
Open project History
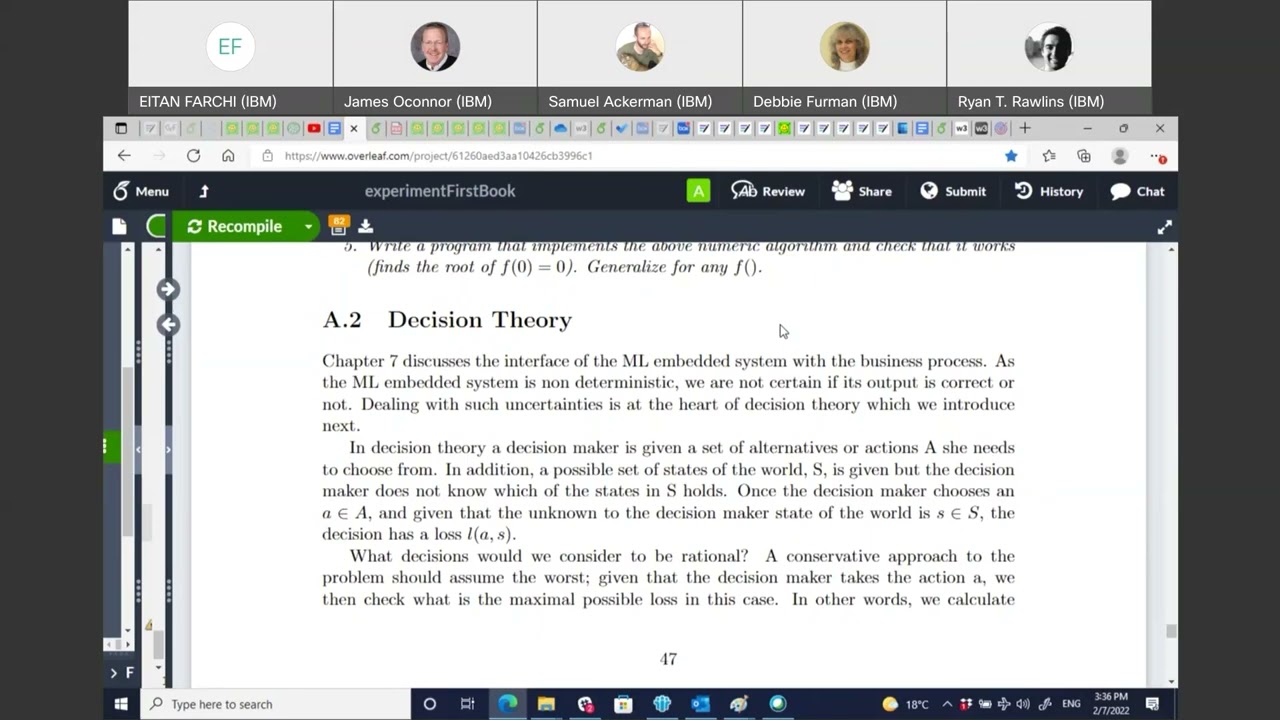(x=1049, y=191)
